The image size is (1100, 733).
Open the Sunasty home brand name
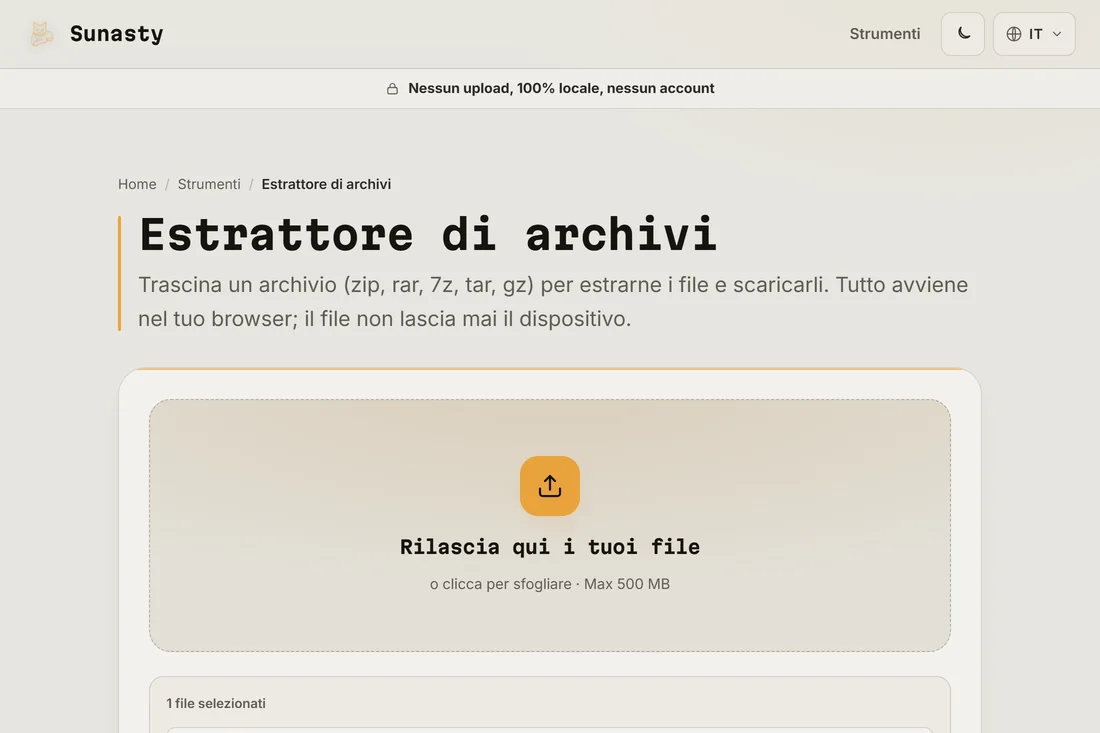click(116, 34)
